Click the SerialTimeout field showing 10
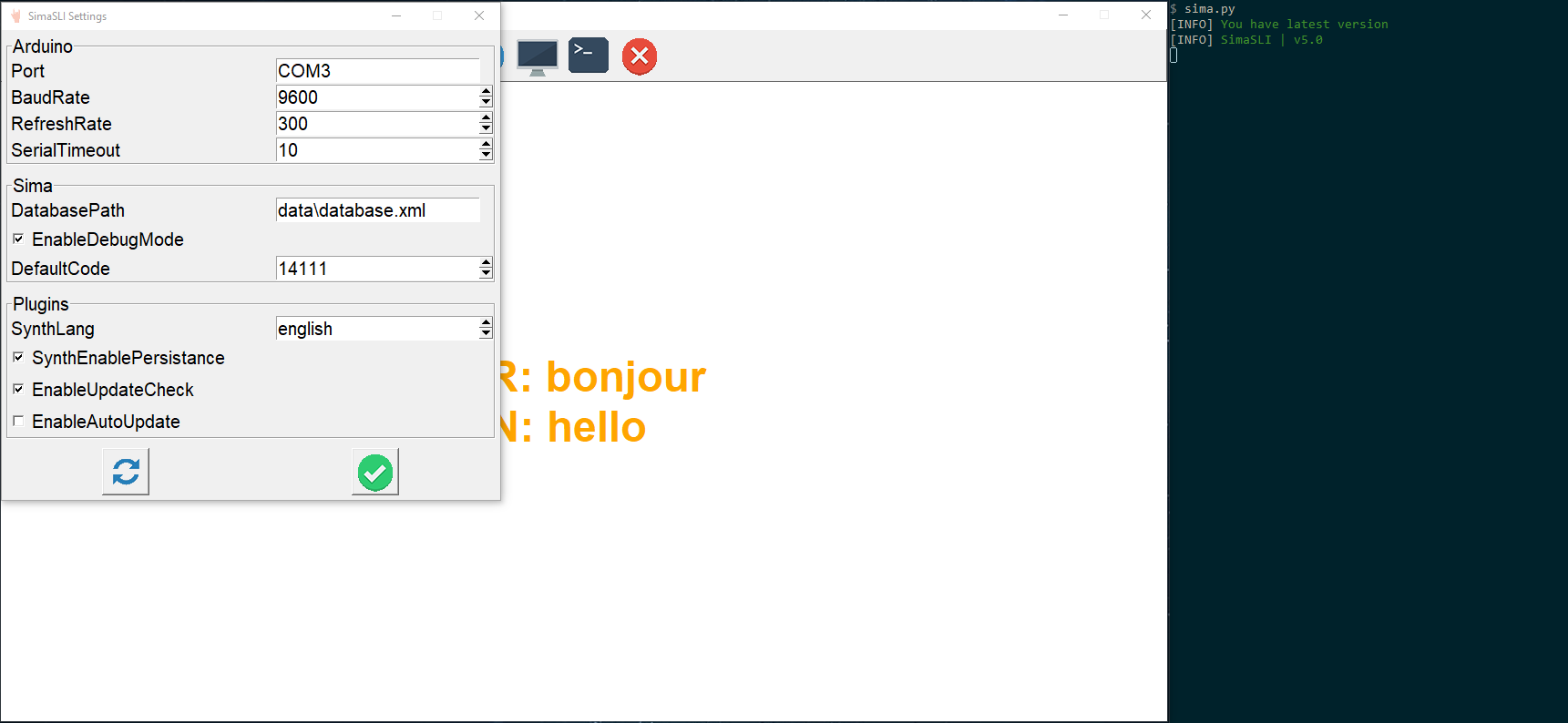This screenshot has width=1568, height=723. [378, 150]
